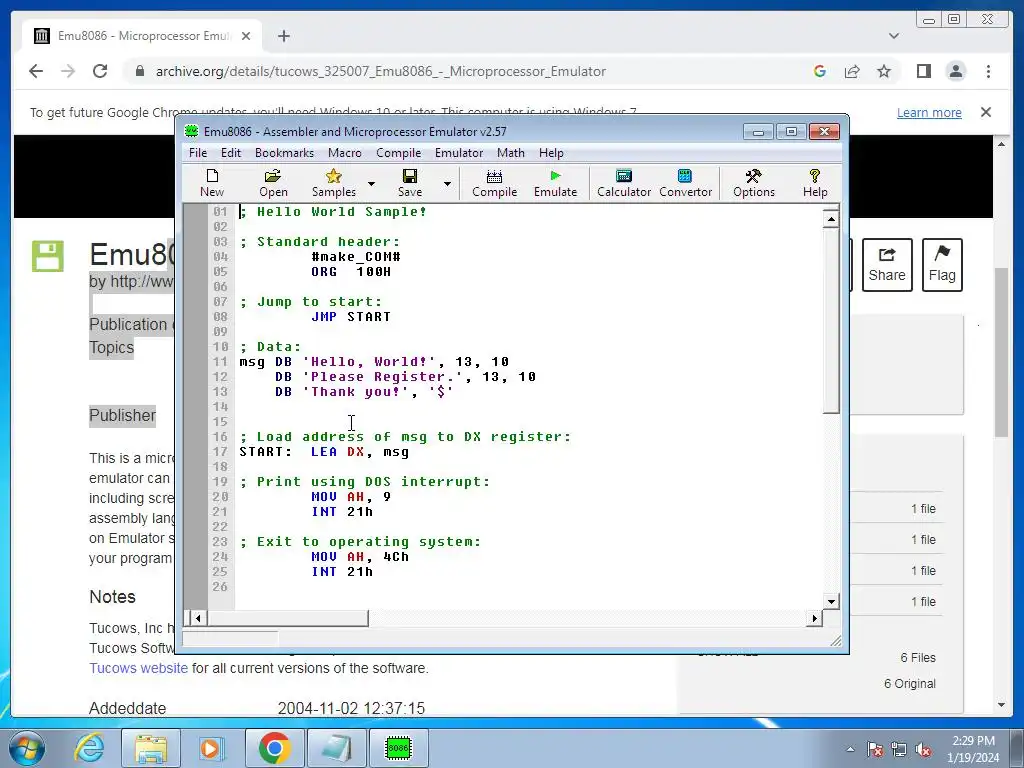The width and height of the screenshot is (1024, 768).
Task: Click the editor scroll down arrow
Action: [831, 601]
